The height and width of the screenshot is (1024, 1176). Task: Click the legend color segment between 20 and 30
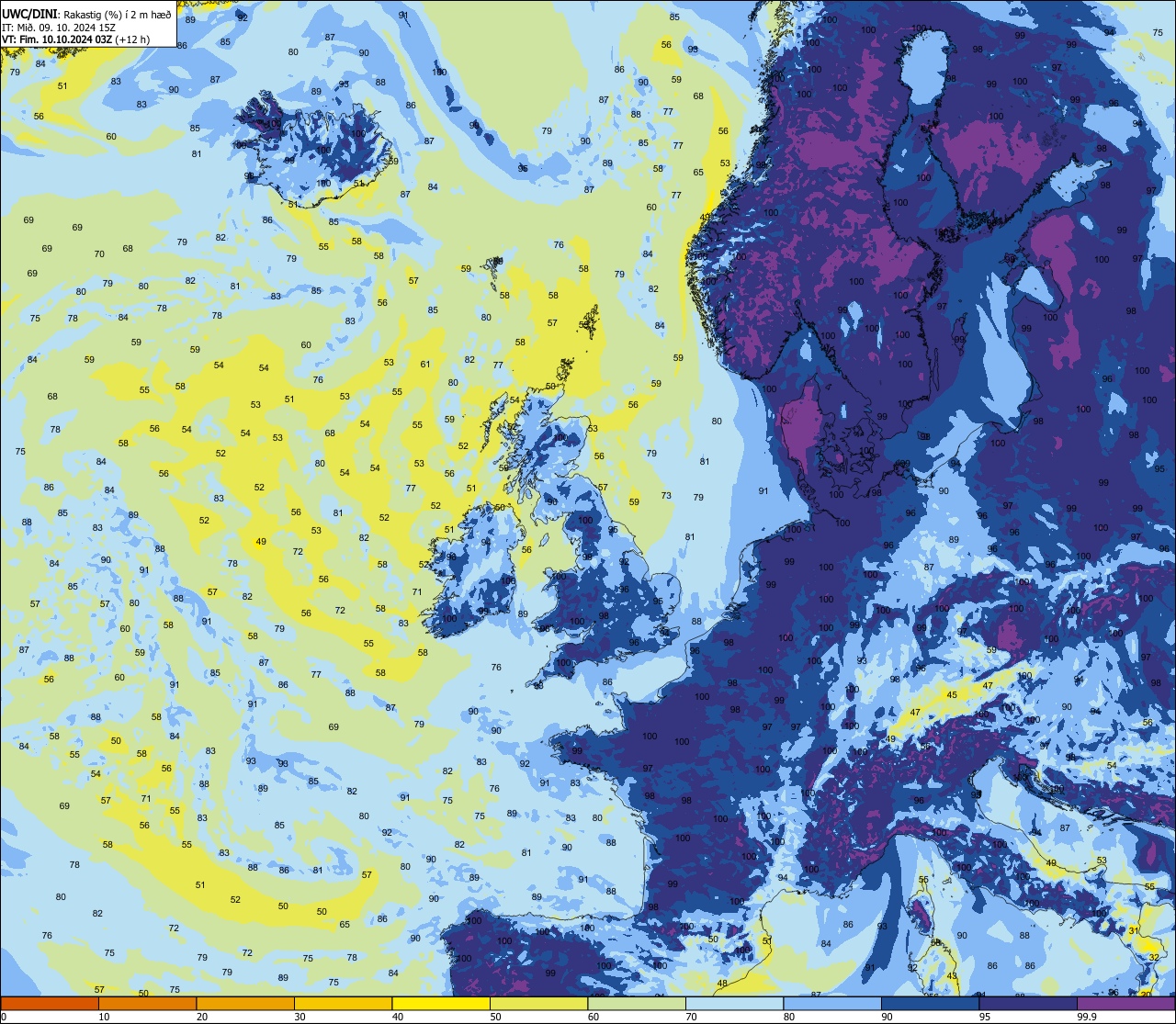click(x=245, y=1003)
